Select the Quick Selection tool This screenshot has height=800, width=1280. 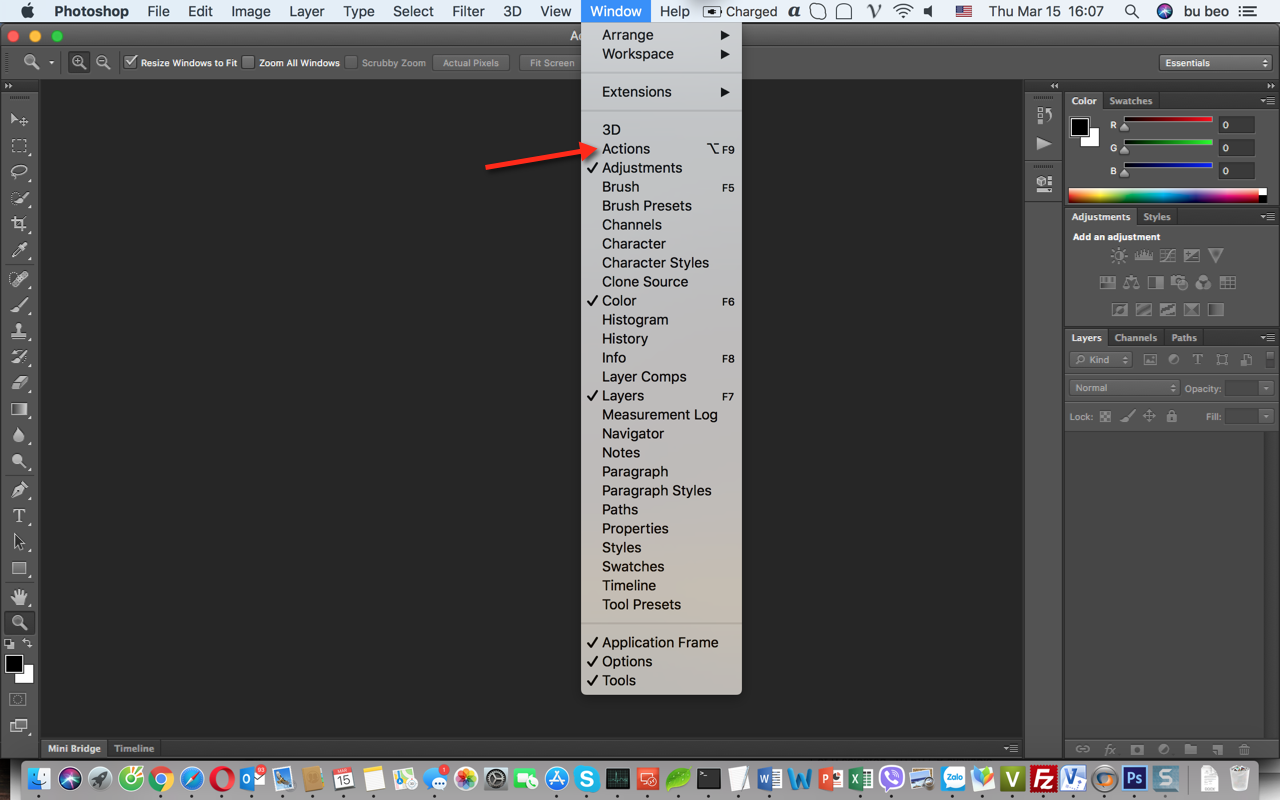pos(19,198)
